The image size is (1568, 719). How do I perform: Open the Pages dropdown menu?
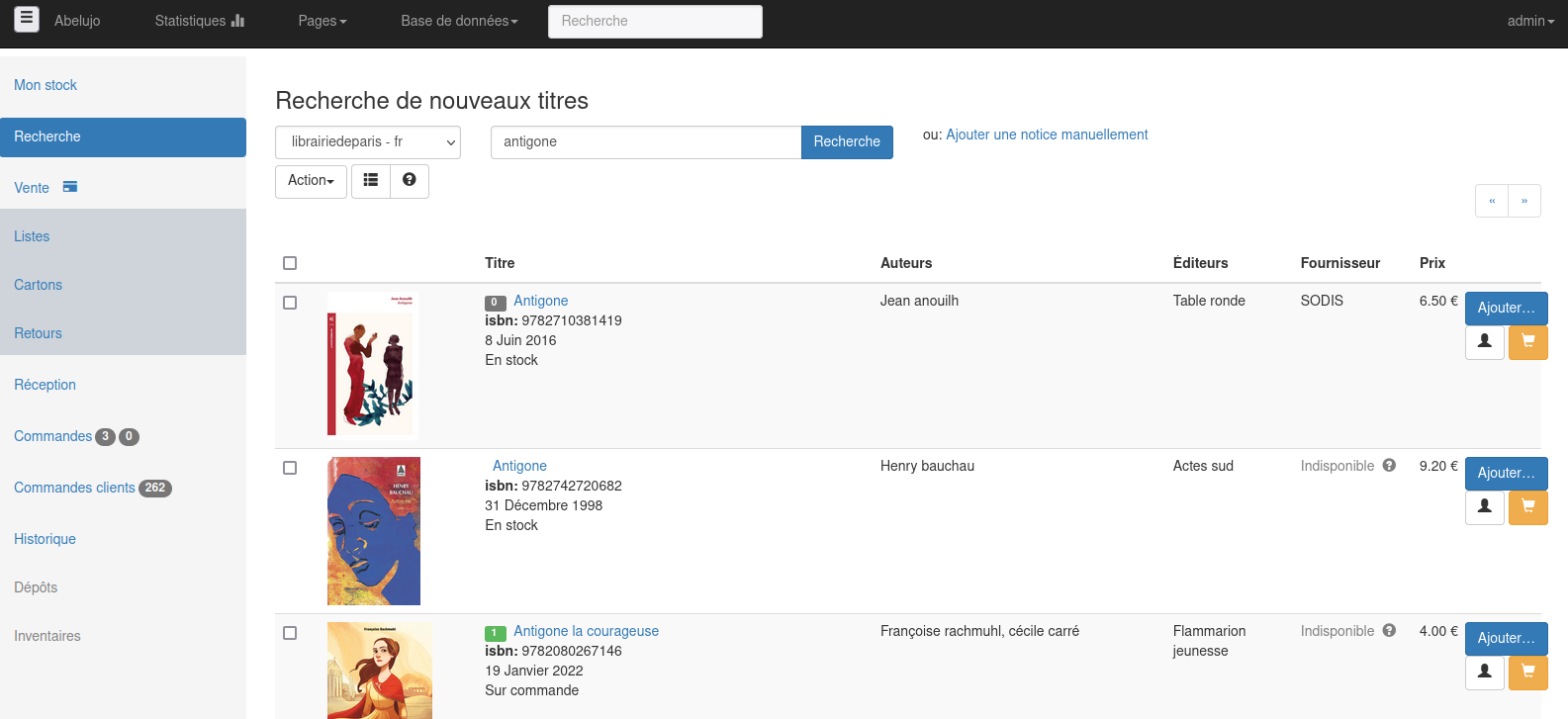pos(323,21)
